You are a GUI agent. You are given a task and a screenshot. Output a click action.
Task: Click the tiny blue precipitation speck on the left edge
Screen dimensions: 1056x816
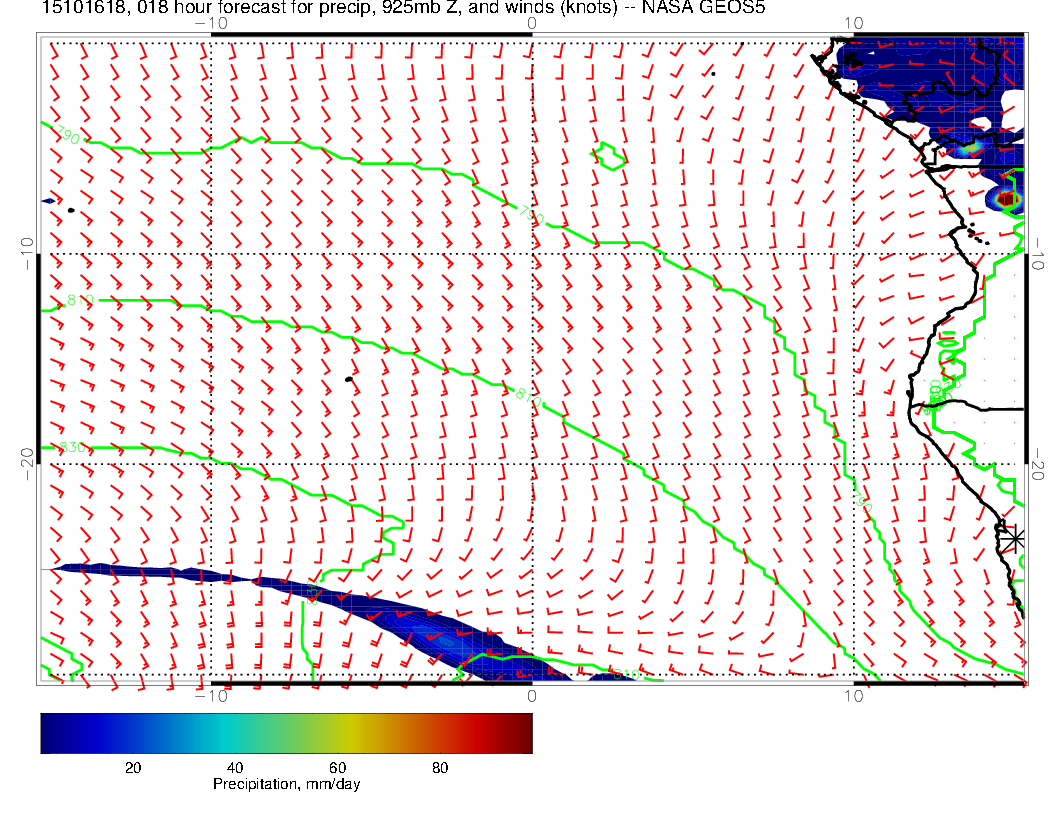(48, 201)
